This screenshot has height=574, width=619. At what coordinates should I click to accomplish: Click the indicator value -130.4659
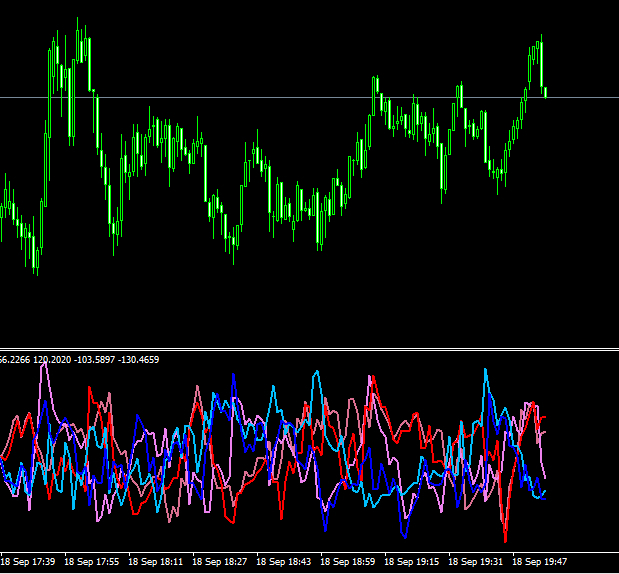tap(140, 359)
